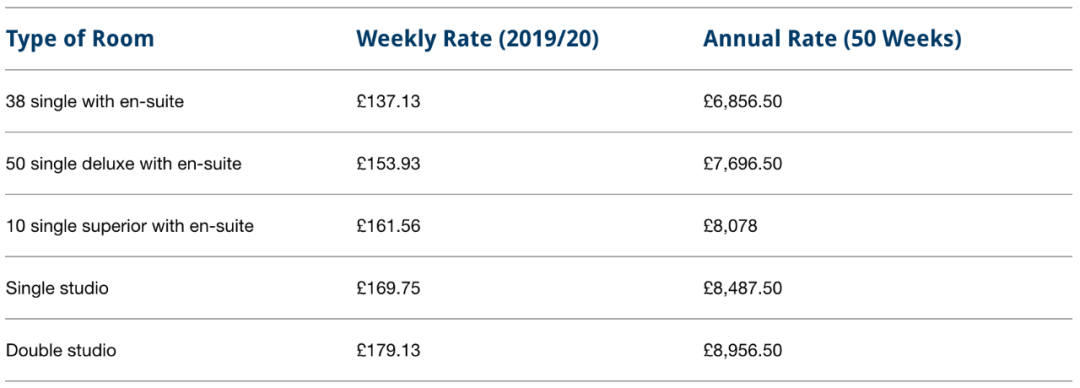
Task: Click the Single studio room type
Action: tap(57, 288)
